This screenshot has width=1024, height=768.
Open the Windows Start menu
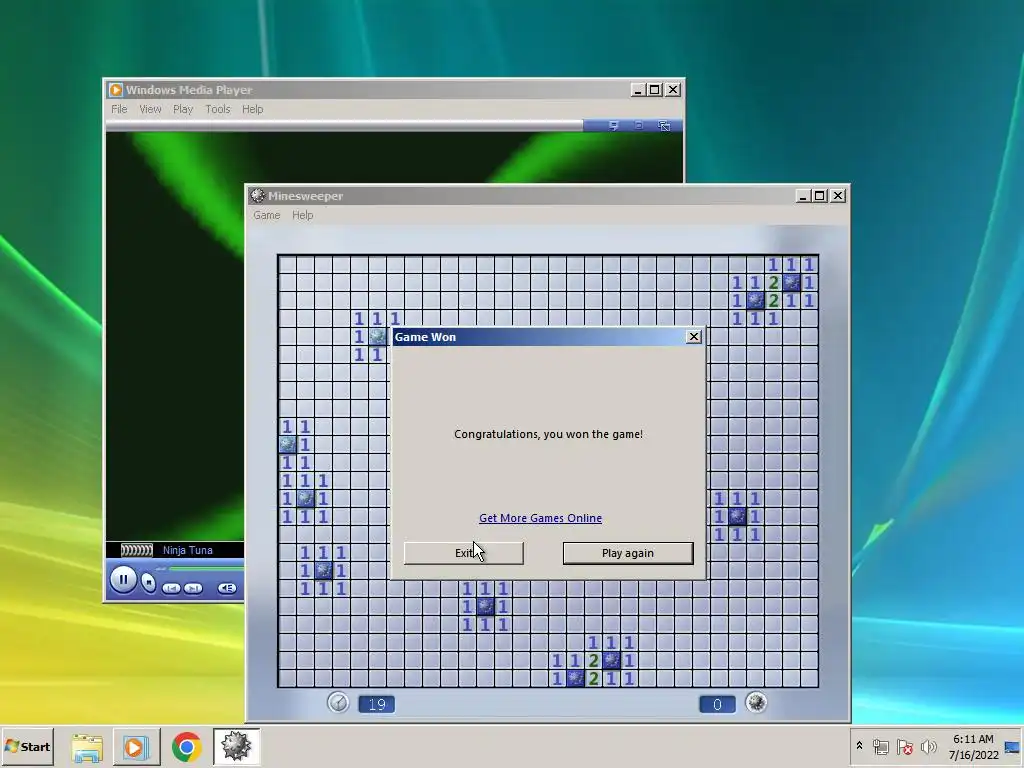click(x=27, y=746)
